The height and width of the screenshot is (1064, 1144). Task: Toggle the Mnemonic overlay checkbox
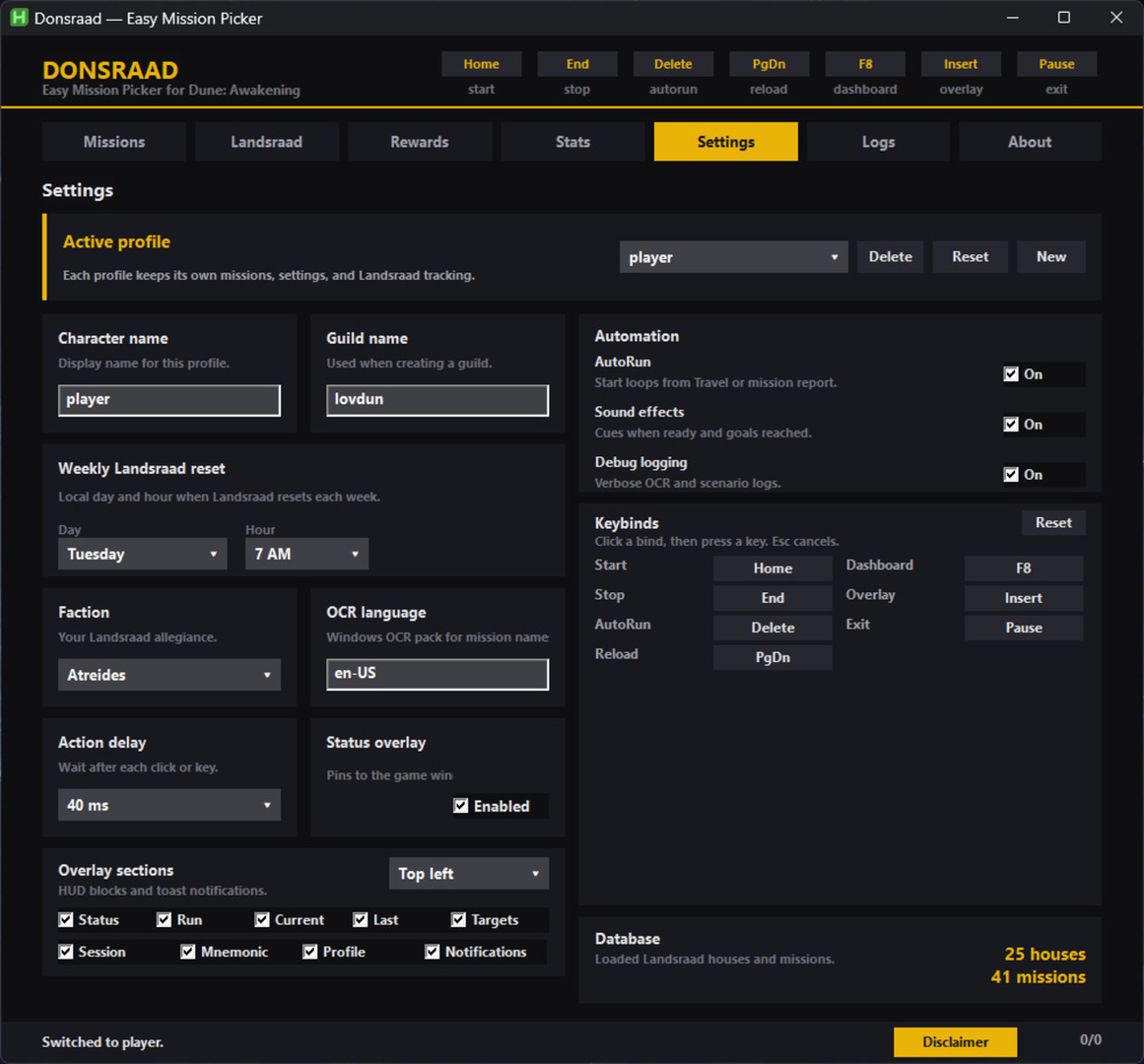(x=188, y=952)
